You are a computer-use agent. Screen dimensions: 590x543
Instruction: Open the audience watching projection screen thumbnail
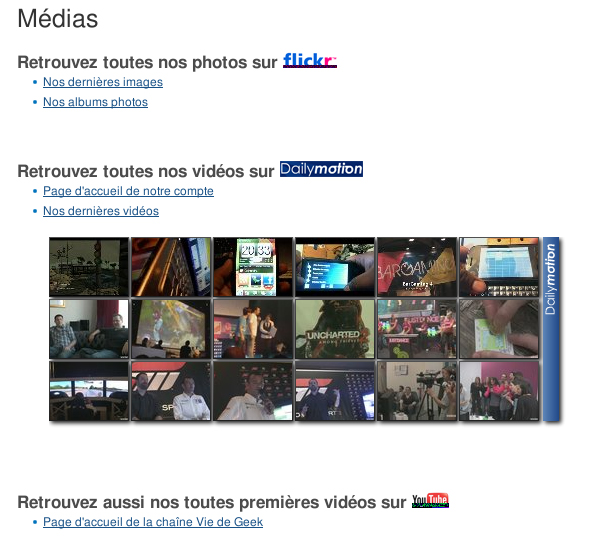click(171, 329)
